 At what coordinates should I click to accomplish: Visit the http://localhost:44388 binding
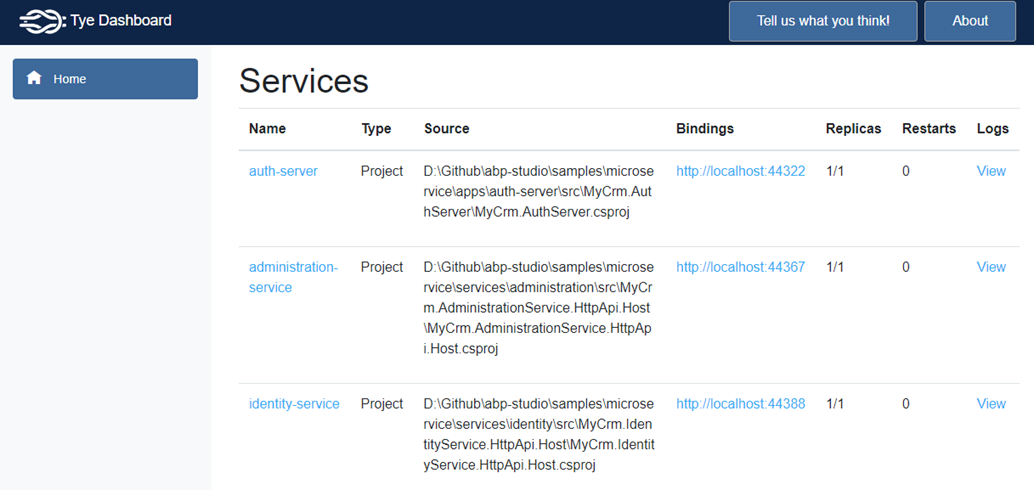coord(741,404)
